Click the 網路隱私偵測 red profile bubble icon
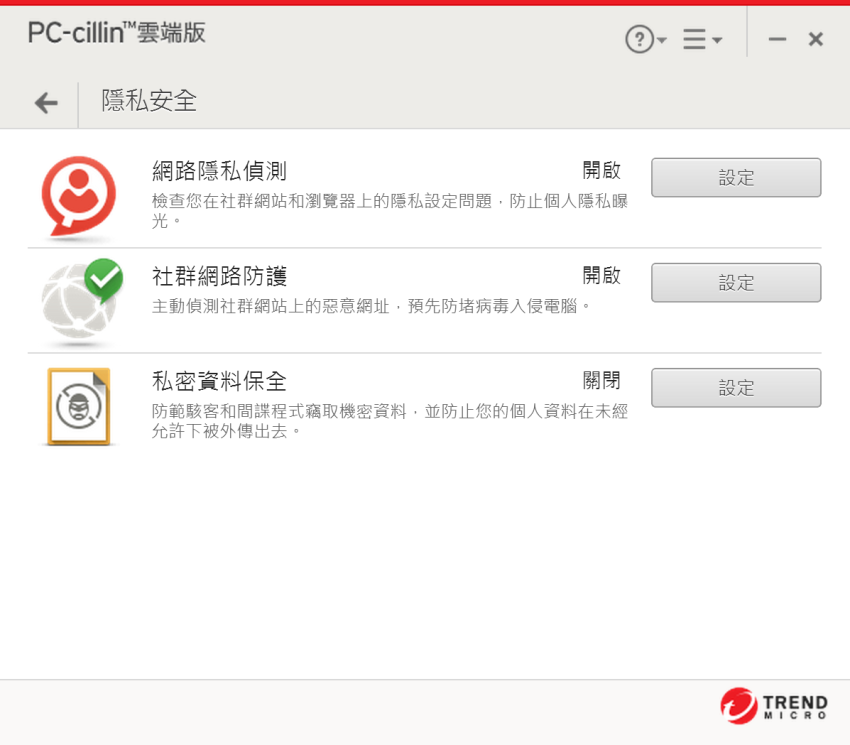 tap(79, 196)
